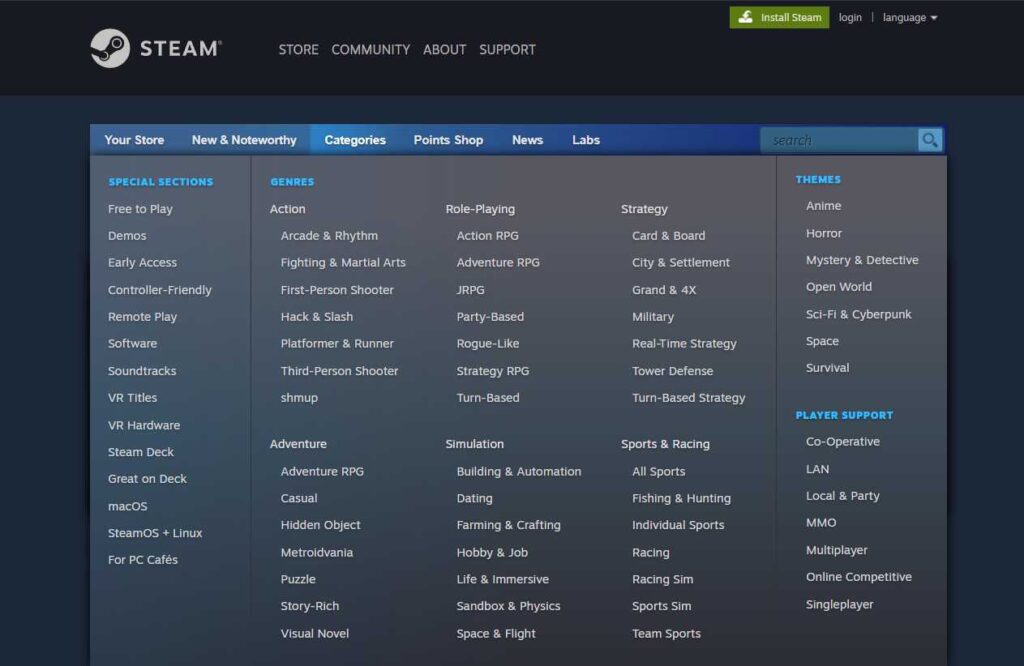Open the Labs page
This screenshot has width=1024, height=666.
point(585,141)
